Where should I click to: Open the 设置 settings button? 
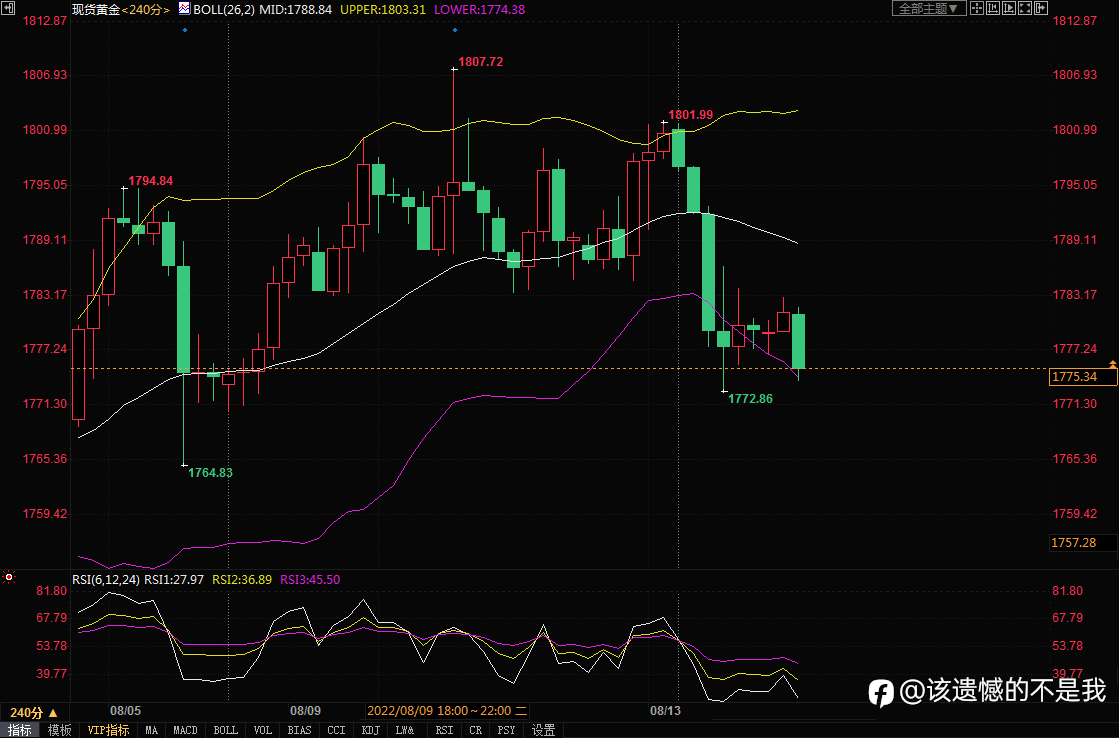(543, 730)
